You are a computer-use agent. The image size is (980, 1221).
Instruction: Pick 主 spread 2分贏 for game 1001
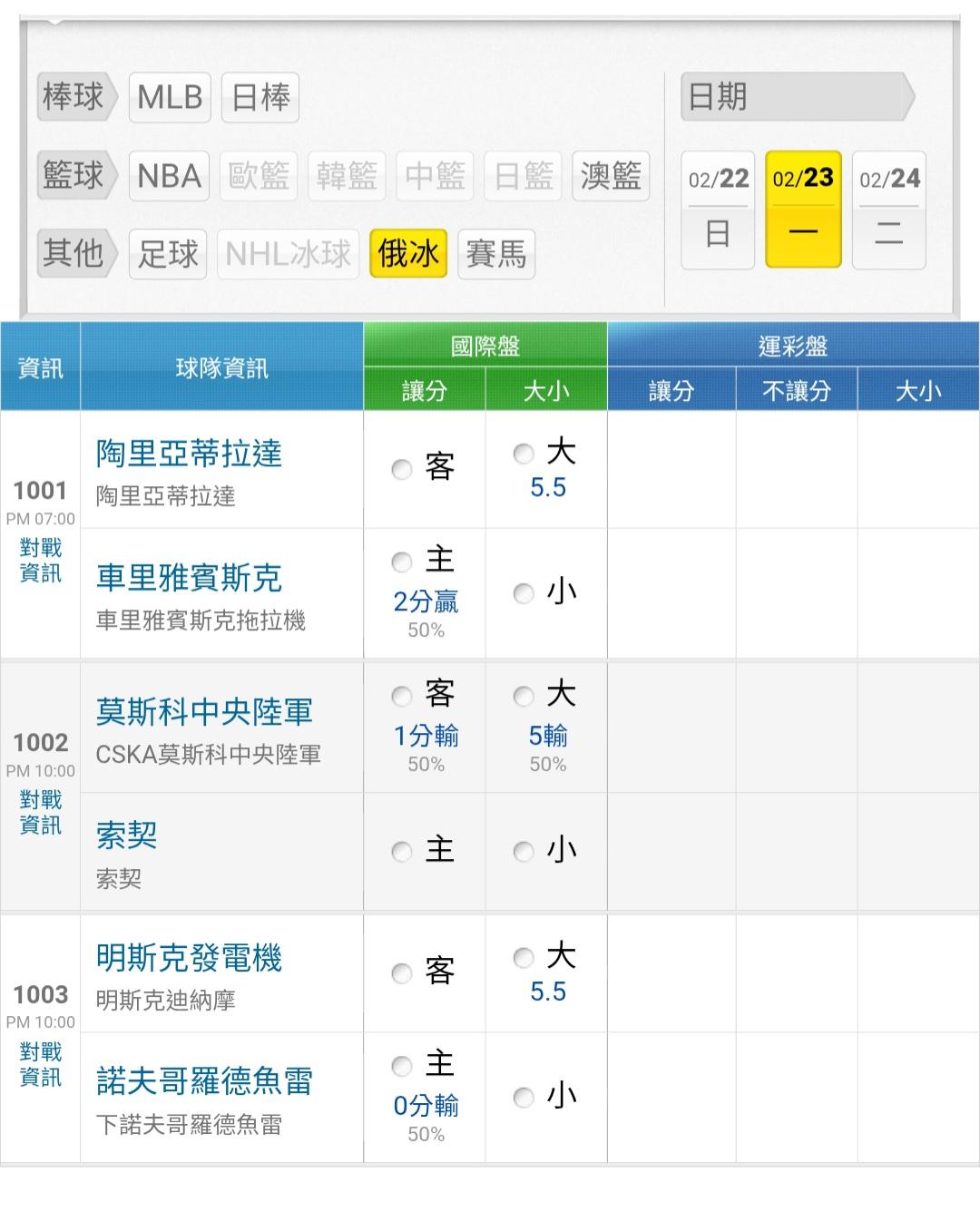click(402, 562)
